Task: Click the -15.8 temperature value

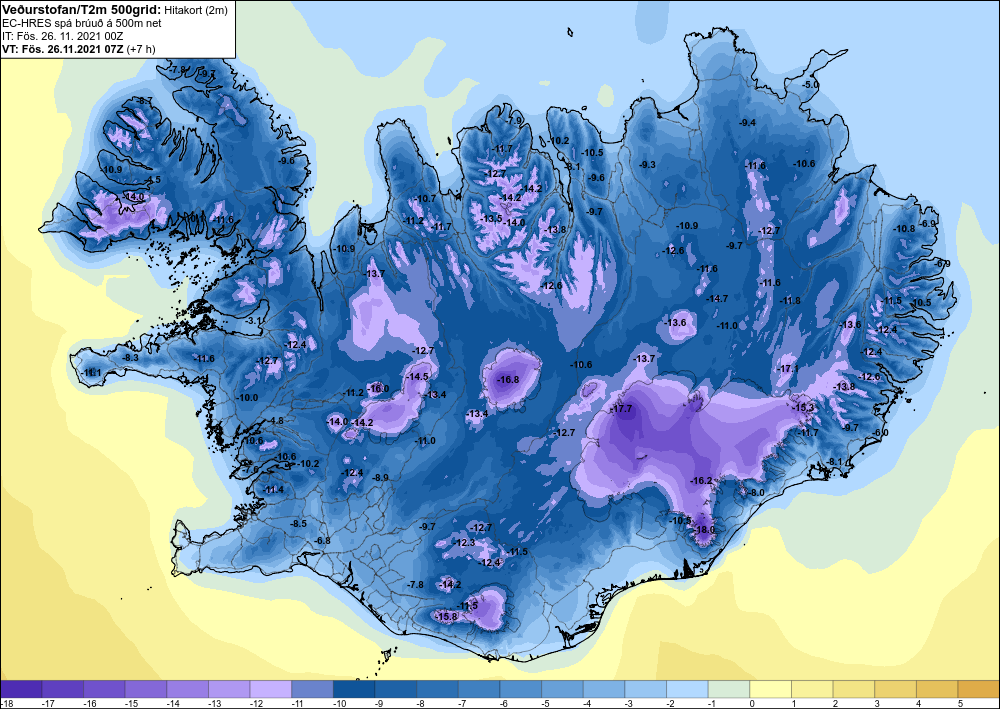Action: pos(446,617)
